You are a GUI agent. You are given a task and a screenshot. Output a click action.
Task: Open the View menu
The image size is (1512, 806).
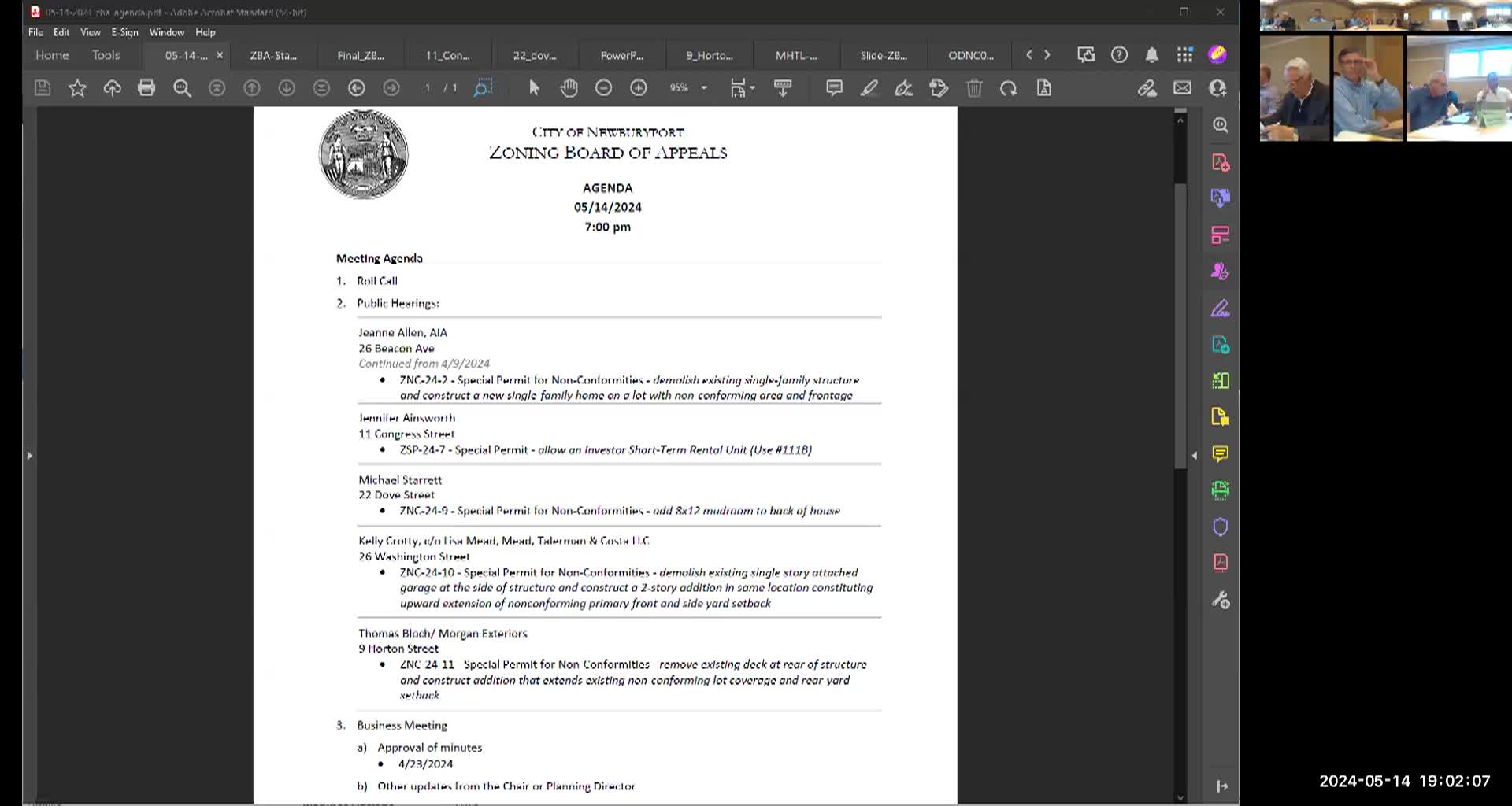tap(91, 32)
